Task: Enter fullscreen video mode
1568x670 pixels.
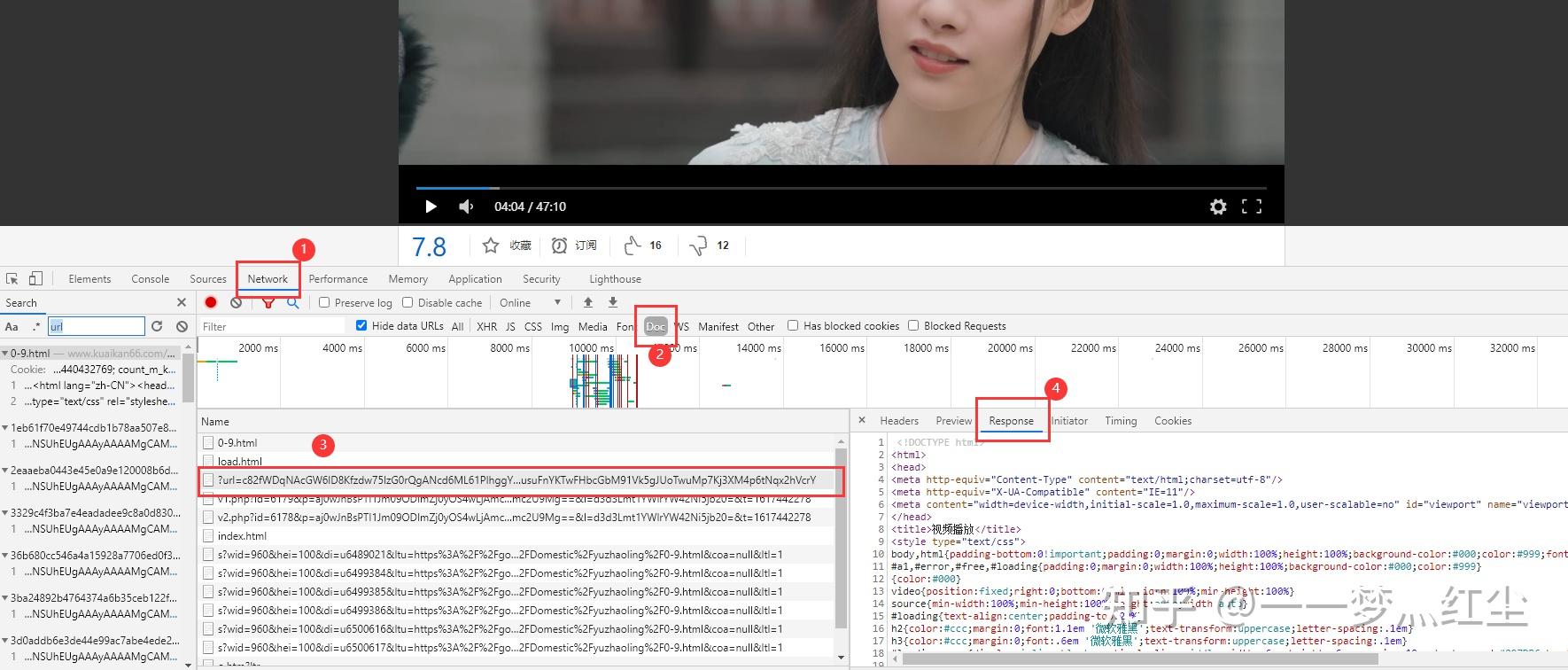Action: (1251, 206)
